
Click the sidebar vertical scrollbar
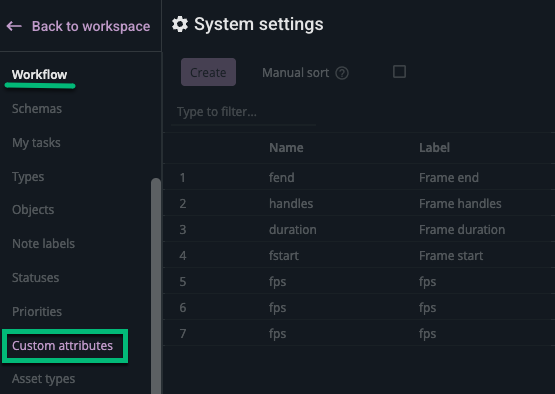pyautogui.click(x=156, y=285)
